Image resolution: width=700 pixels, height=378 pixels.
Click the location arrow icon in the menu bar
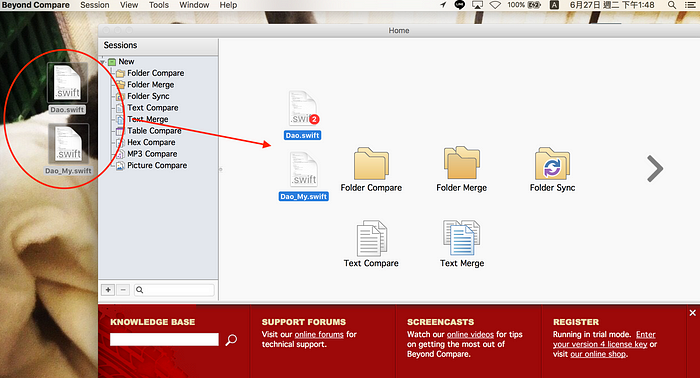tap(443, 5)
